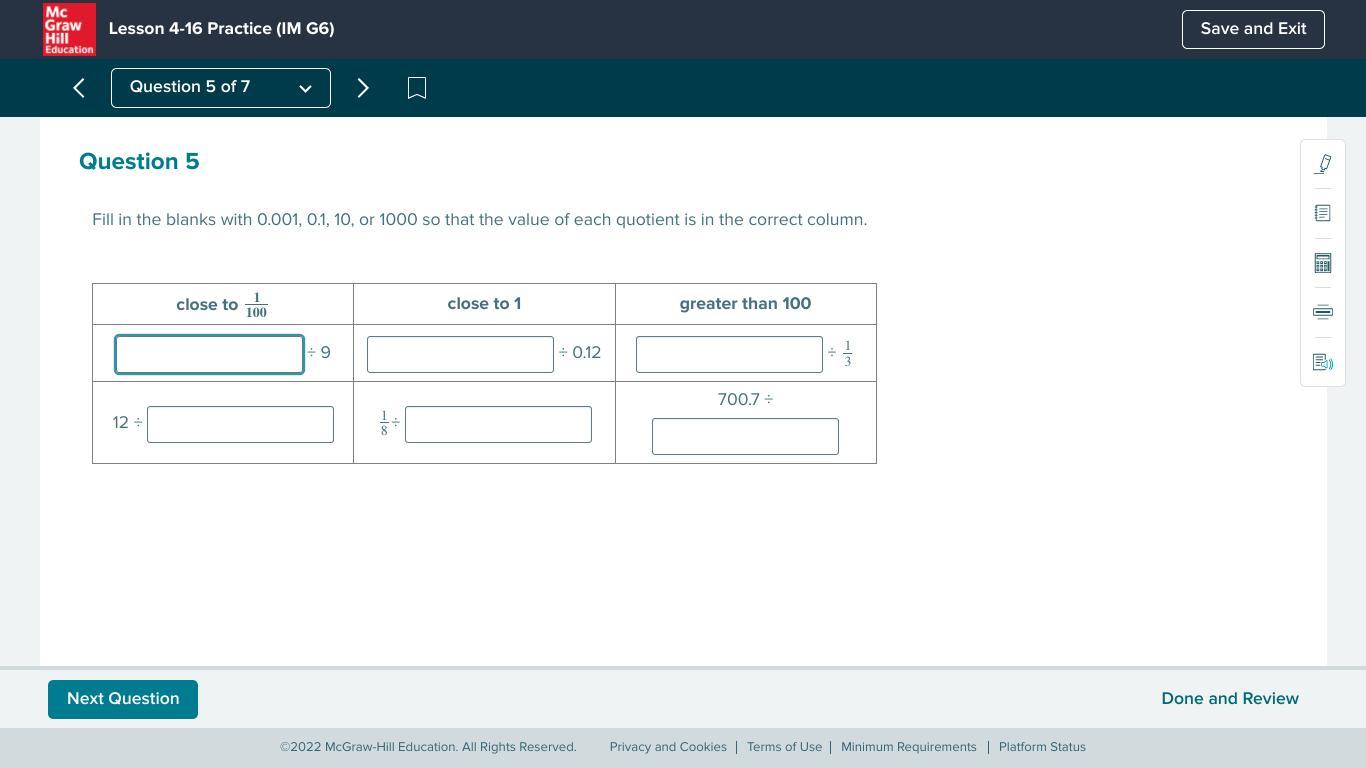Click the '©2022 McGraw-Hill Education' copyright text
Image resolution: width=1366 pixels, height=768 pixels.
click(x=428, y=747)
